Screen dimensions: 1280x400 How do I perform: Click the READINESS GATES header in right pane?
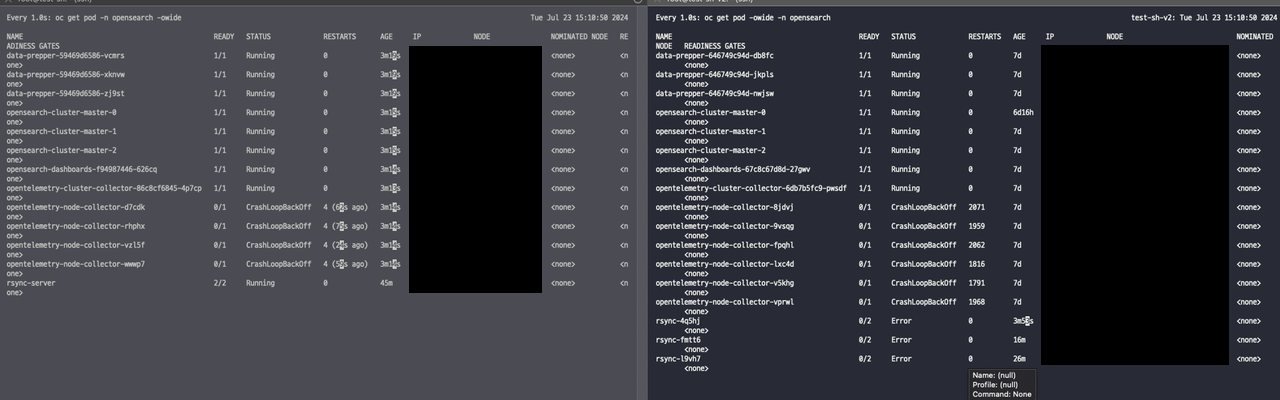coord(715,47)
